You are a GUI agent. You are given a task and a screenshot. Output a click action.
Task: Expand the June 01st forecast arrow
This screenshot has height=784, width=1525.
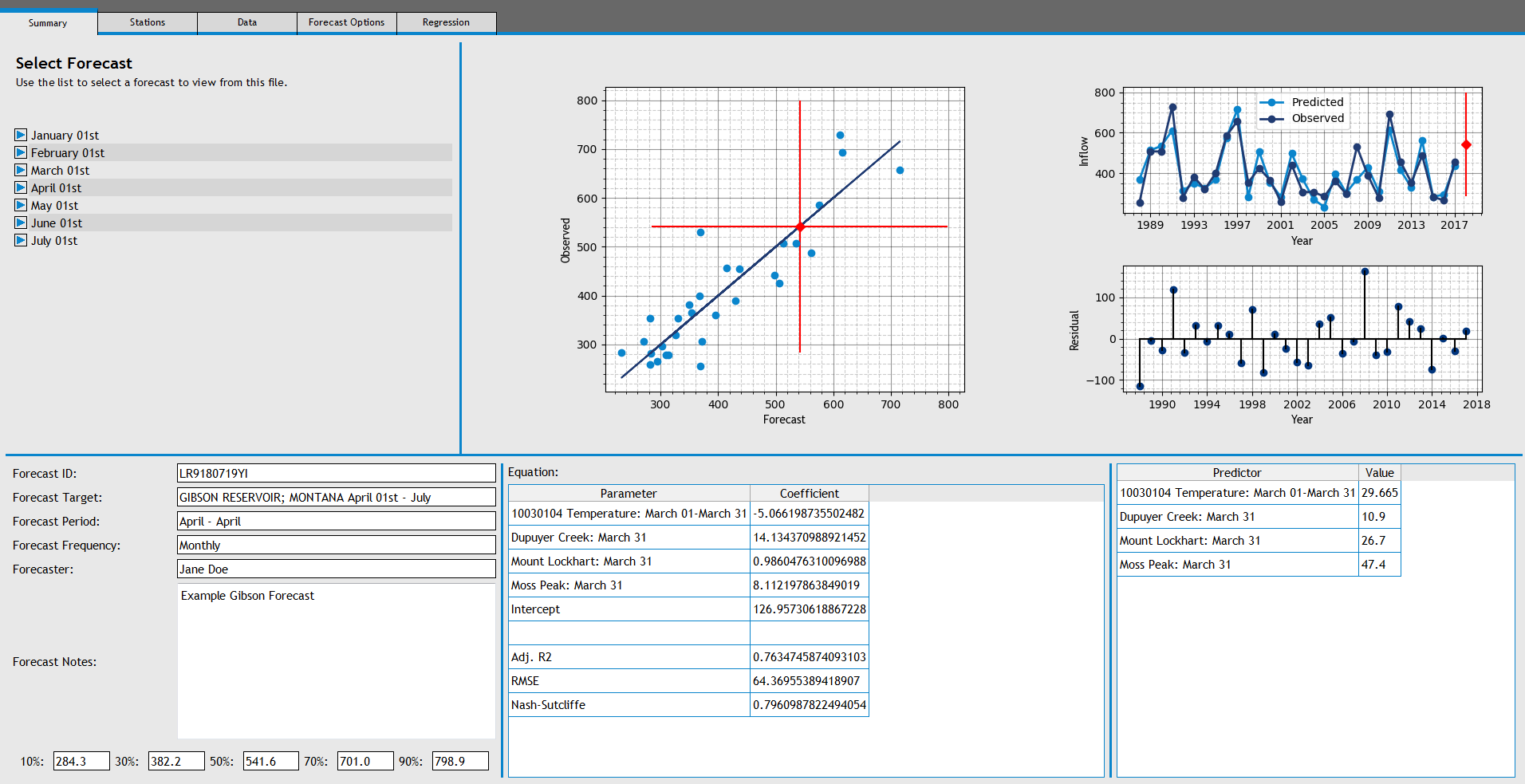coord(21,223)
